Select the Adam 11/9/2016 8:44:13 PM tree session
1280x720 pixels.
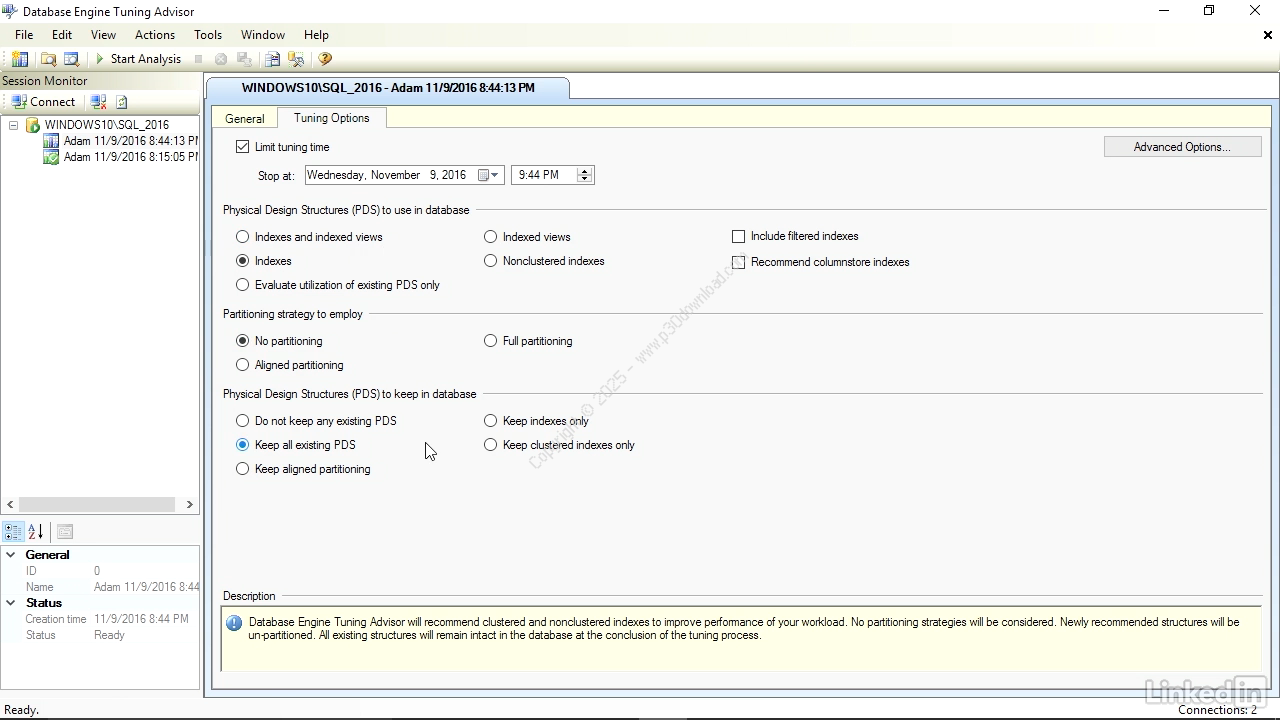[130, 141]
